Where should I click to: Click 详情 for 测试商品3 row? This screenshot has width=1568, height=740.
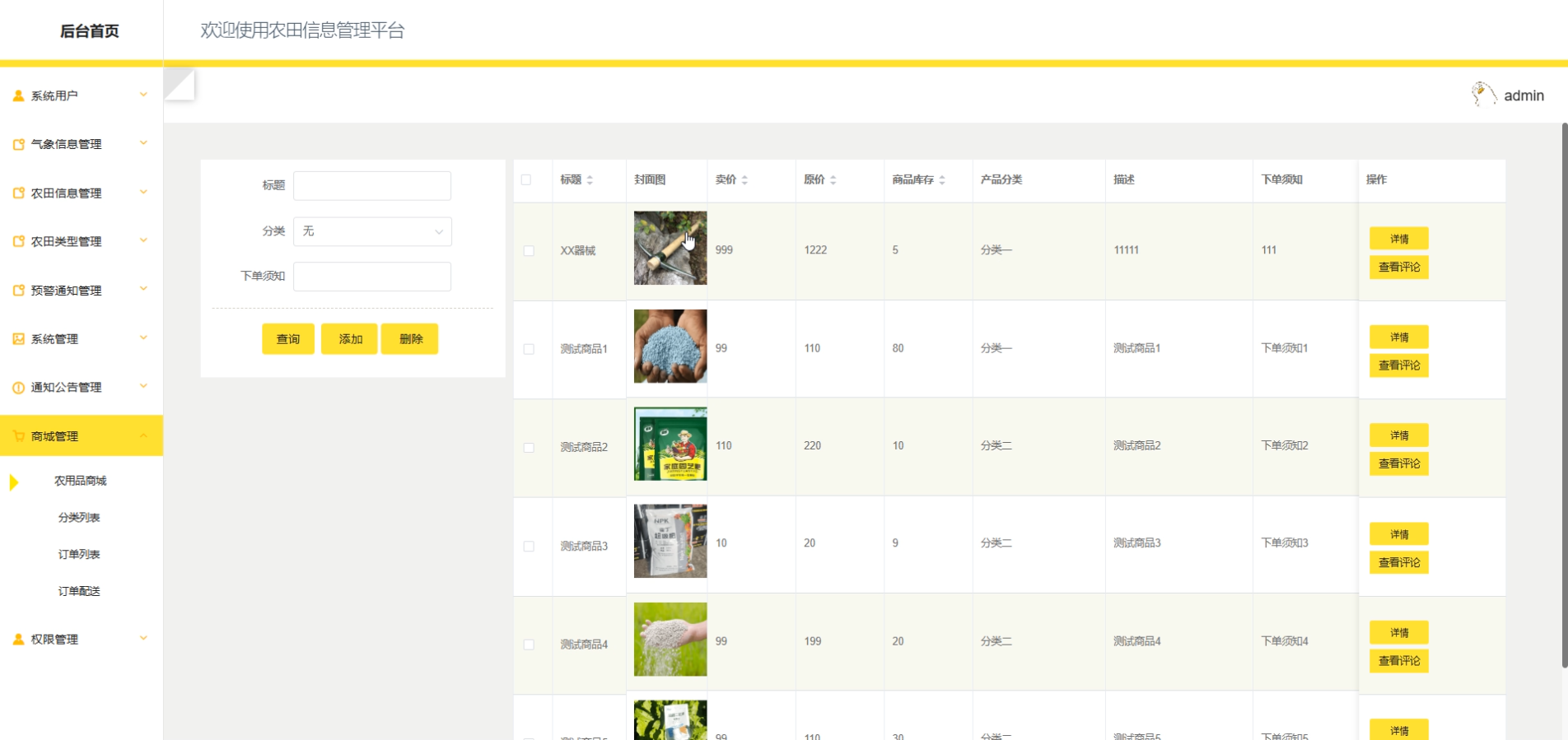pyautogui.click(x=1399, y=534)
